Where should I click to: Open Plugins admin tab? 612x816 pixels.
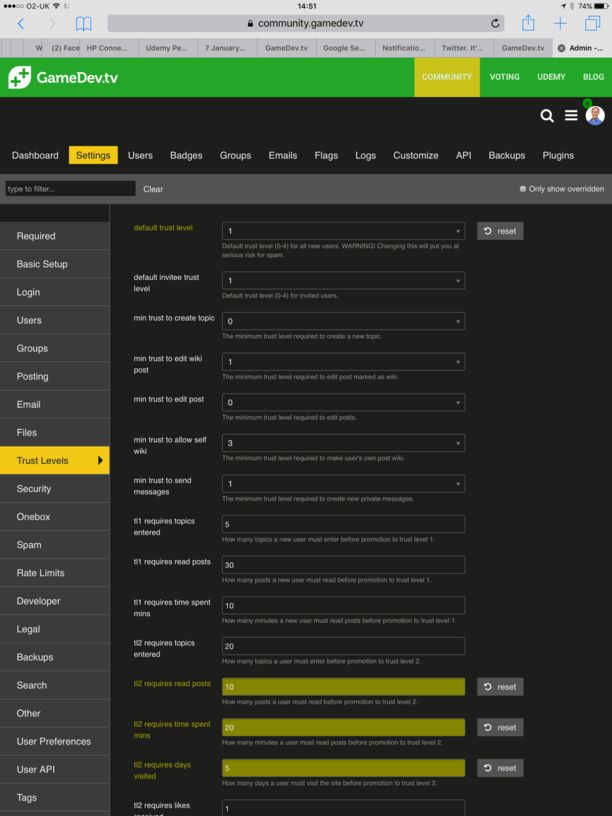(x=558, y=155)
